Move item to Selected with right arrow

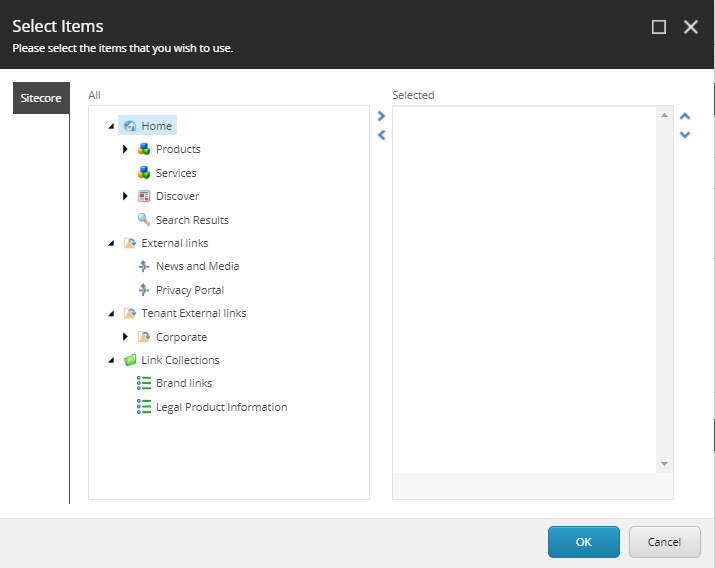pyautogui.click(x=382, y=116)
